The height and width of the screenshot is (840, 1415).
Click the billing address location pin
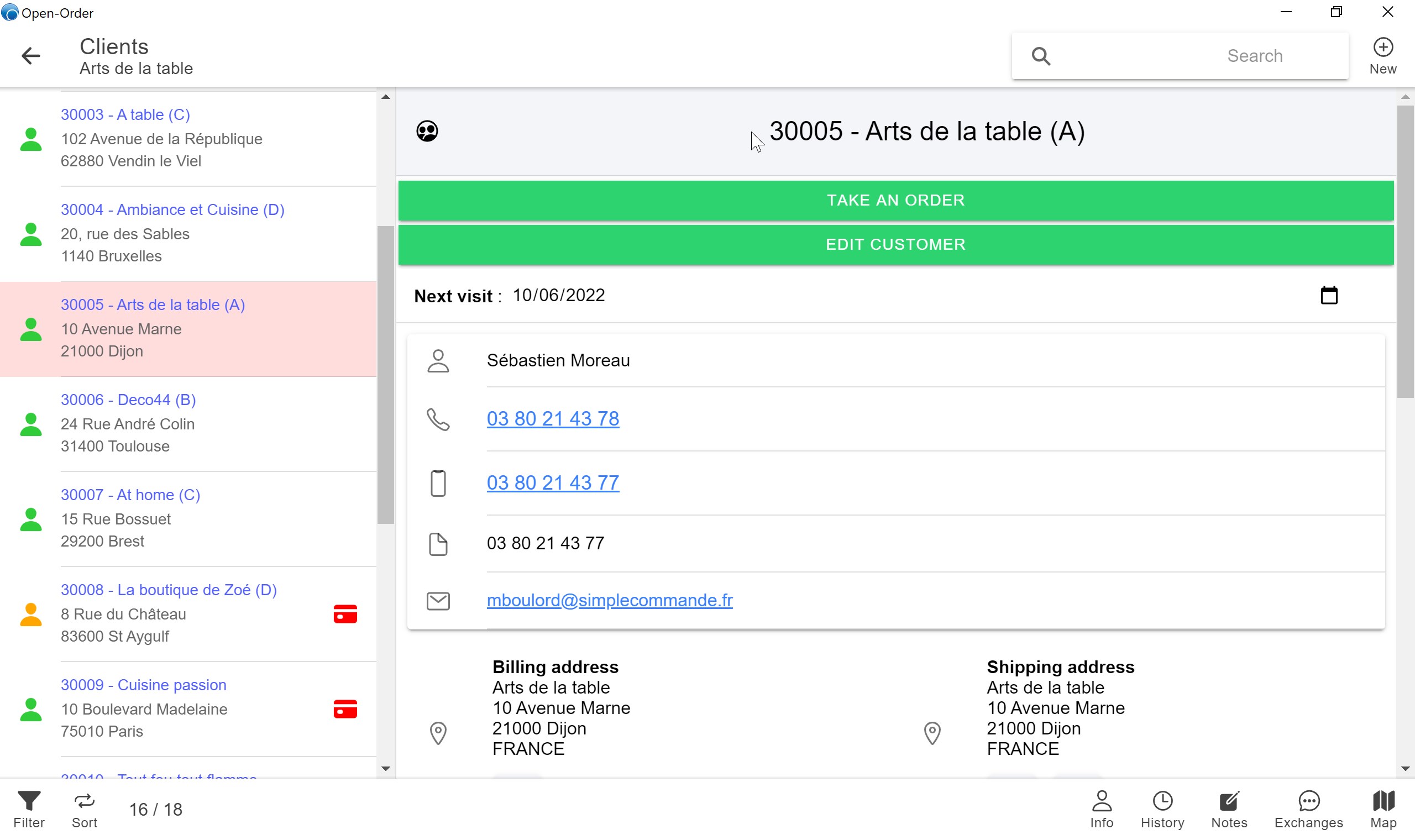[438, 733]
